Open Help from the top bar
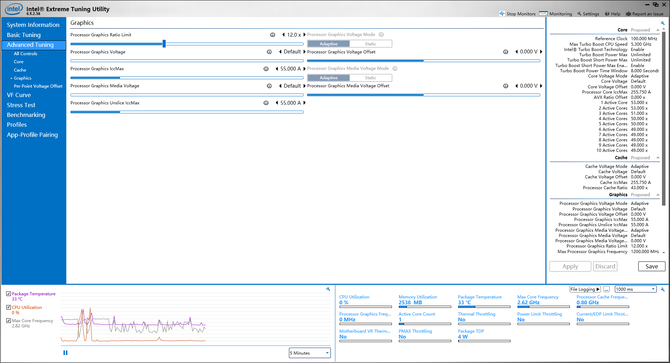 coord(613,14)
